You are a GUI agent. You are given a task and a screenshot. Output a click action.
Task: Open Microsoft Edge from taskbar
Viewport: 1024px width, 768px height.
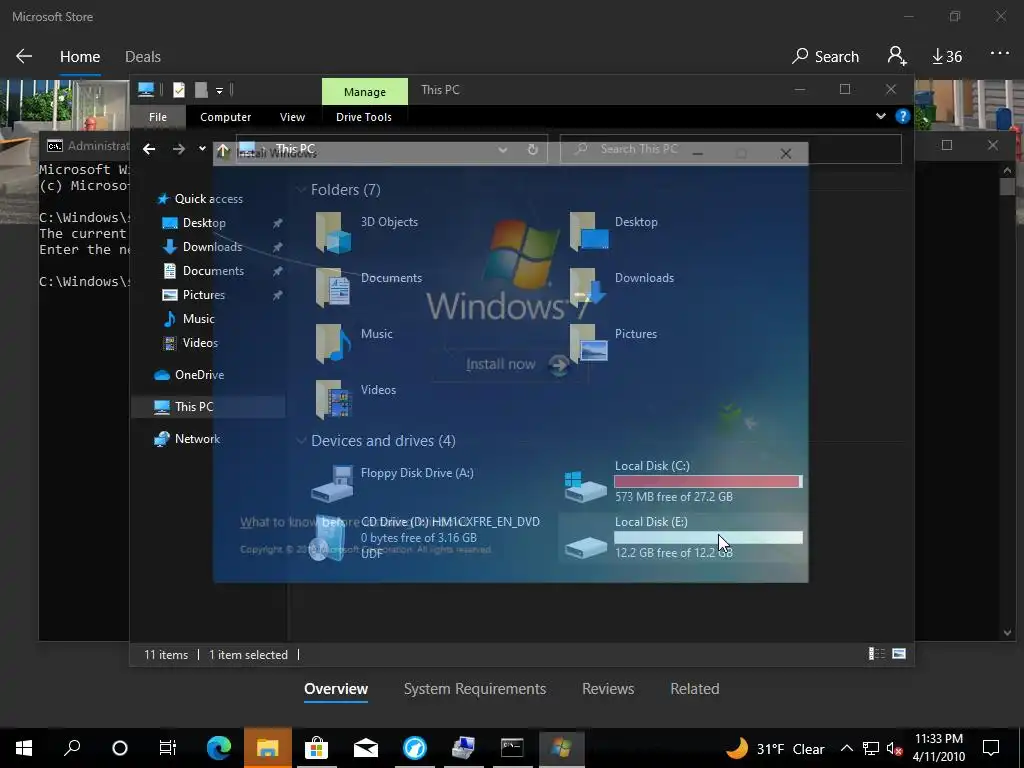point(219,748)
